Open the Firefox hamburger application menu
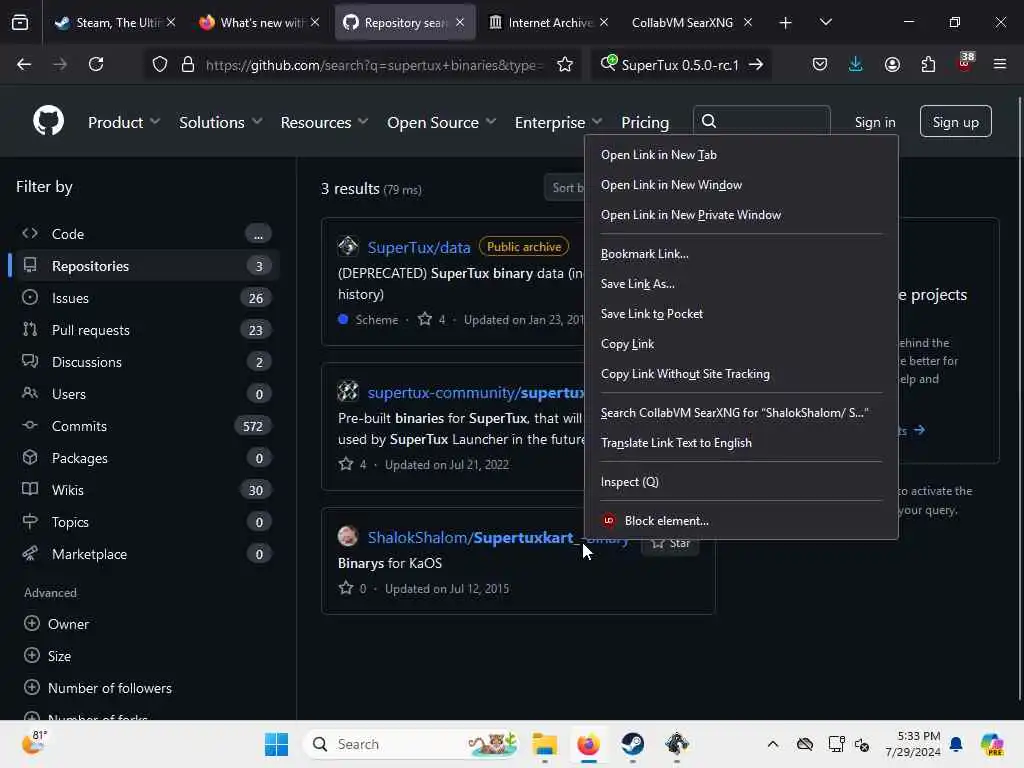 click(1000, 64)
